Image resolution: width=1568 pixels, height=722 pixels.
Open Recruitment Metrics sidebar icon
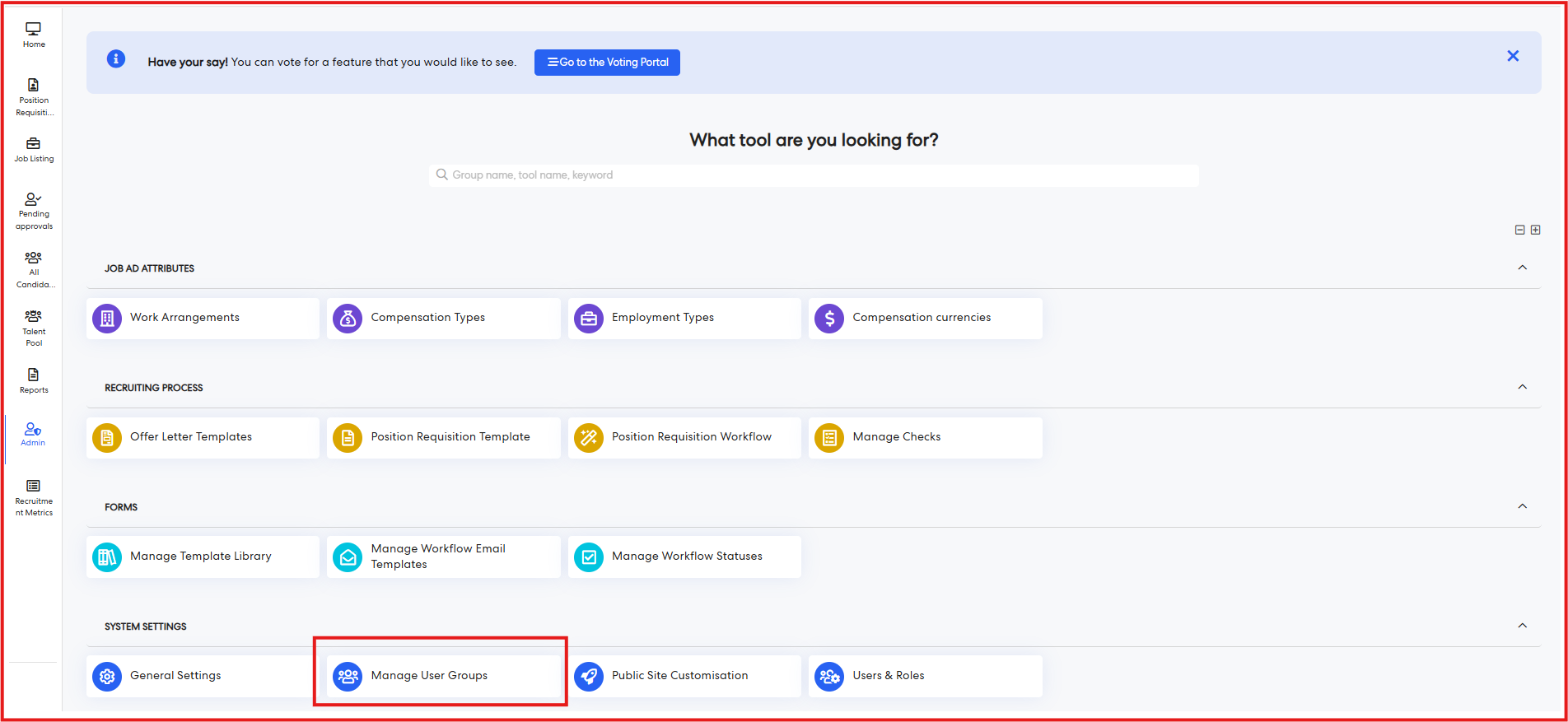[34, 497]
